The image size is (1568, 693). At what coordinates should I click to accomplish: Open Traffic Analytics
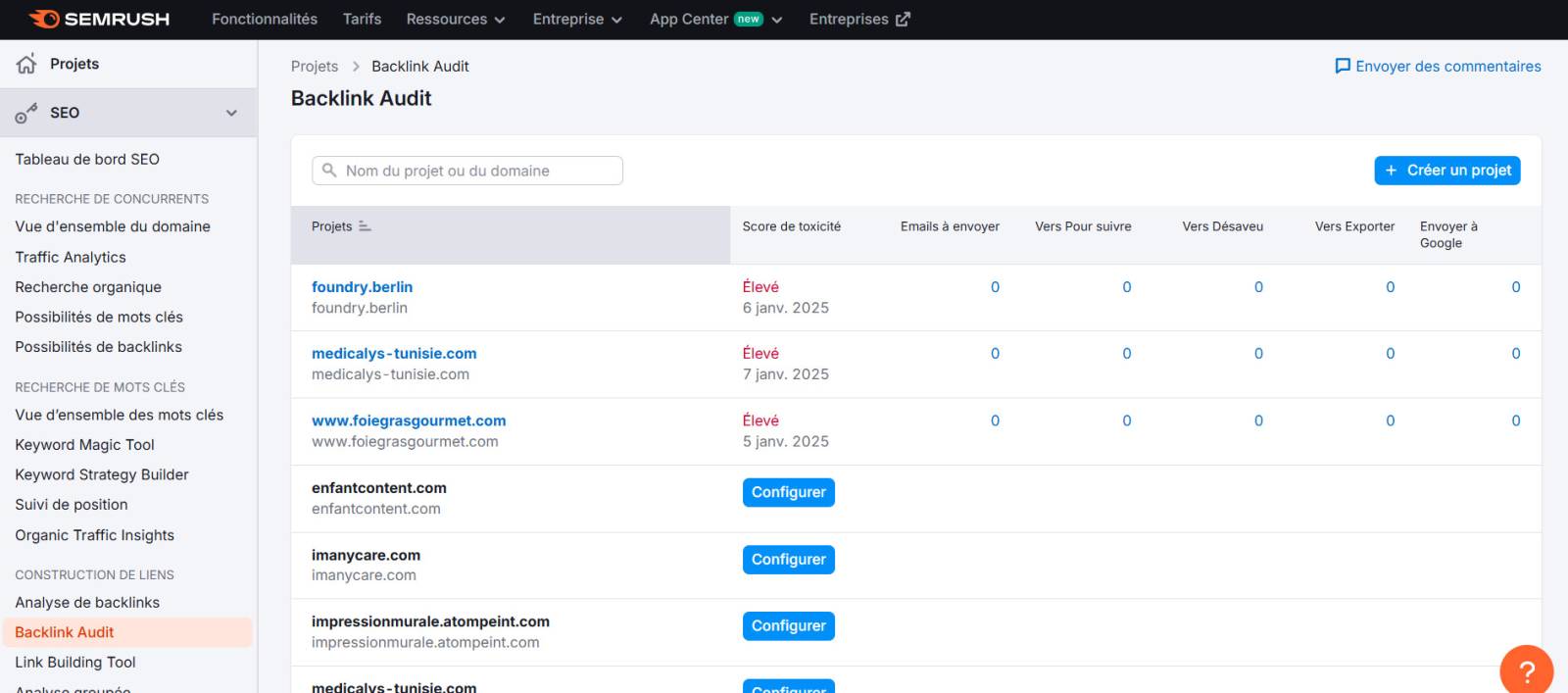pos(71,257)
